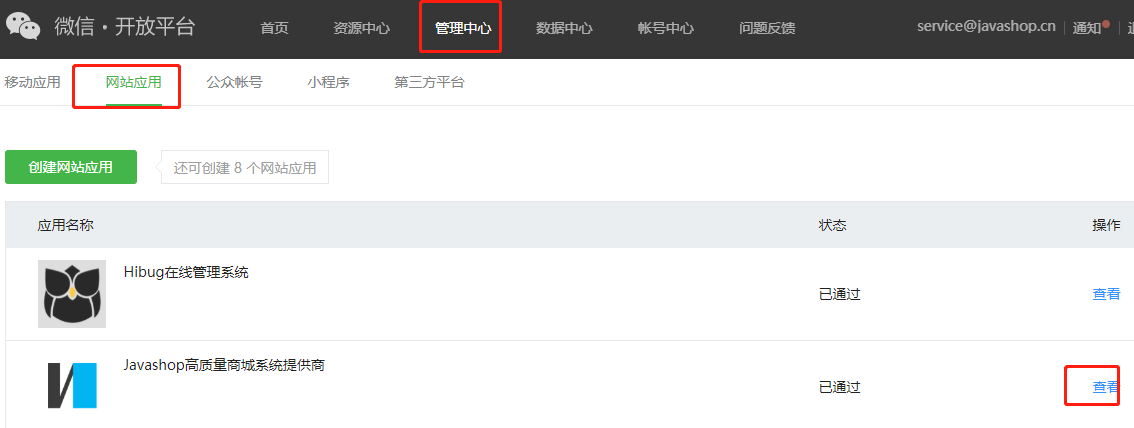This screenshot has height=428, width=1134.
Task: Switch to the 第三方平台 tab
Action: click(429, 82)
